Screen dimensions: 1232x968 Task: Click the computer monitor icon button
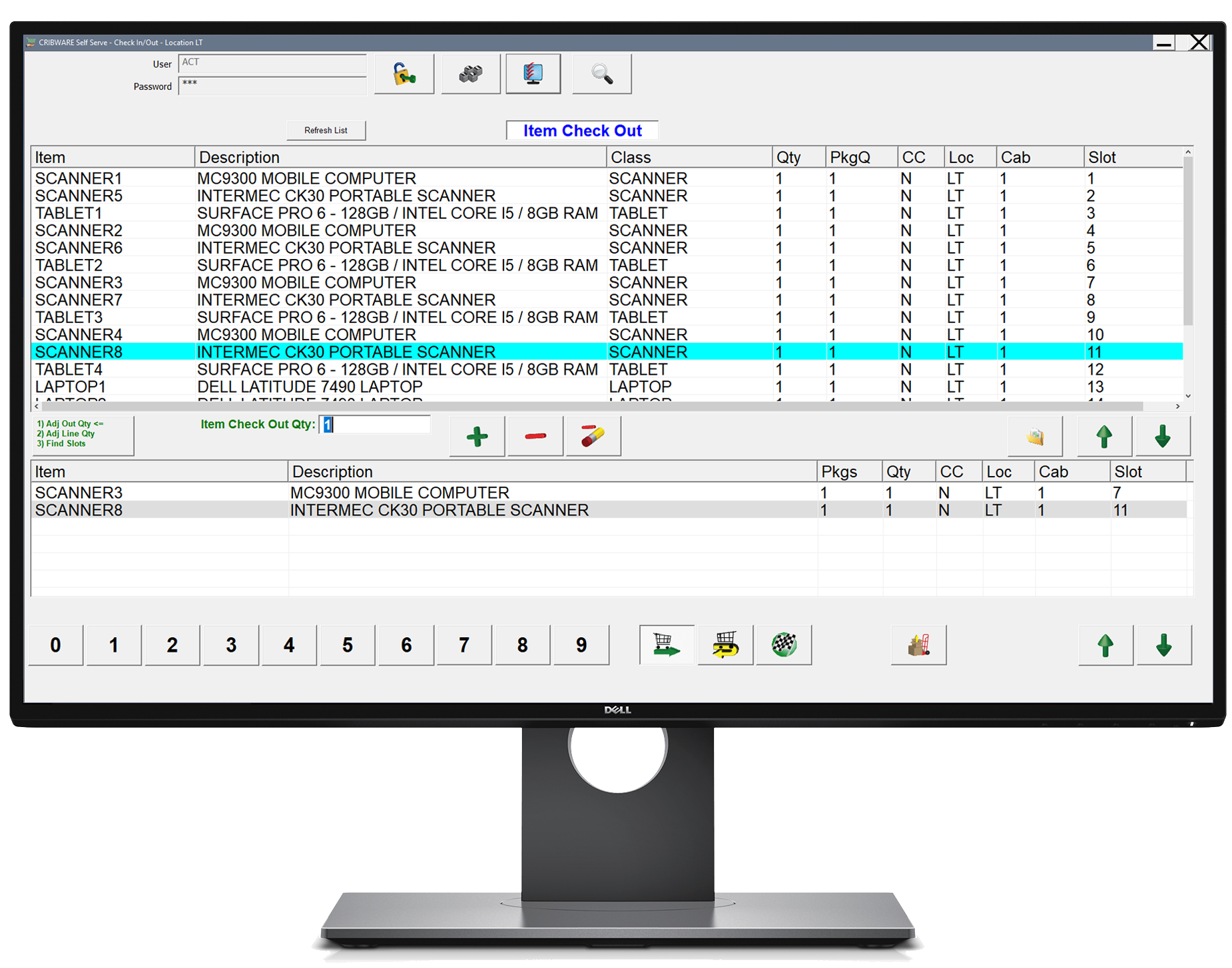533,74
